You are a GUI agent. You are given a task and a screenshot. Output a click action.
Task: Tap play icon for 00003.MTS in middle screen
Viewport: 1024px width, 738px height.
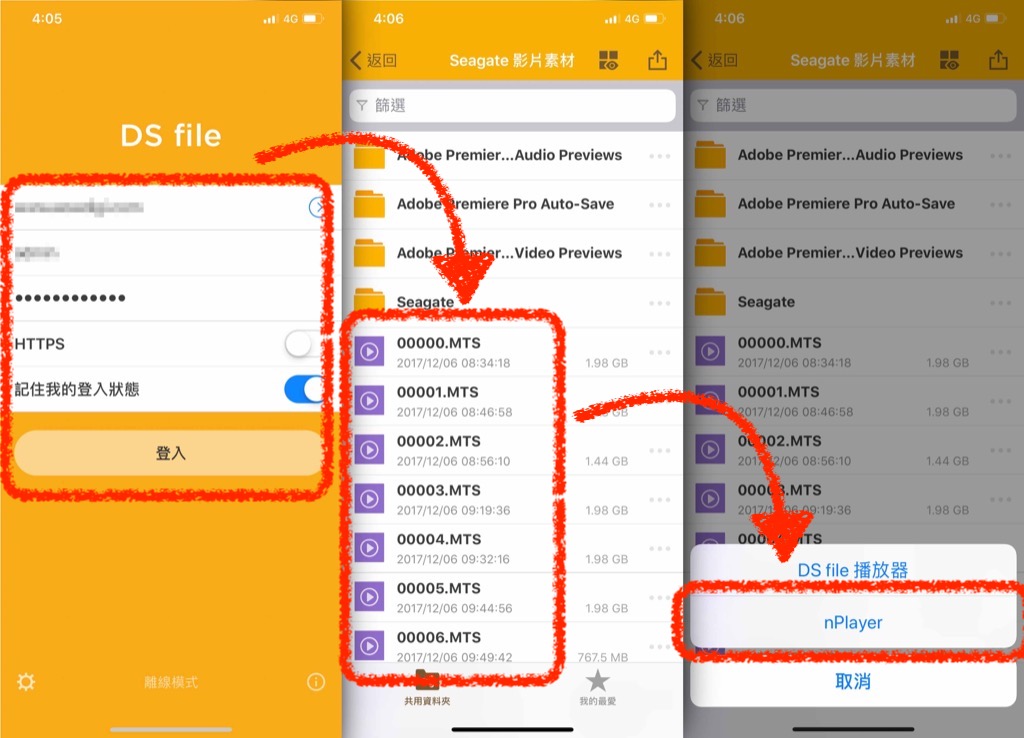[370, 498]
